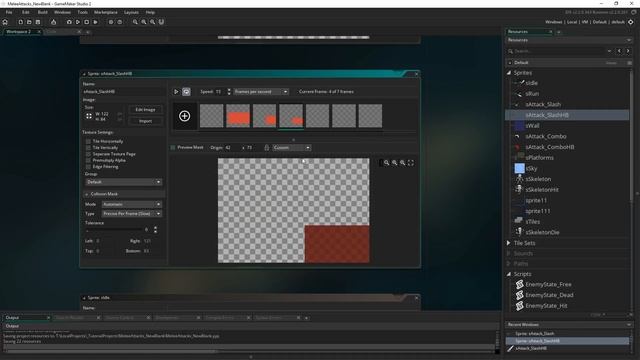
Task: Toggle Separate Texture Page checkbox
Action: 88,154
